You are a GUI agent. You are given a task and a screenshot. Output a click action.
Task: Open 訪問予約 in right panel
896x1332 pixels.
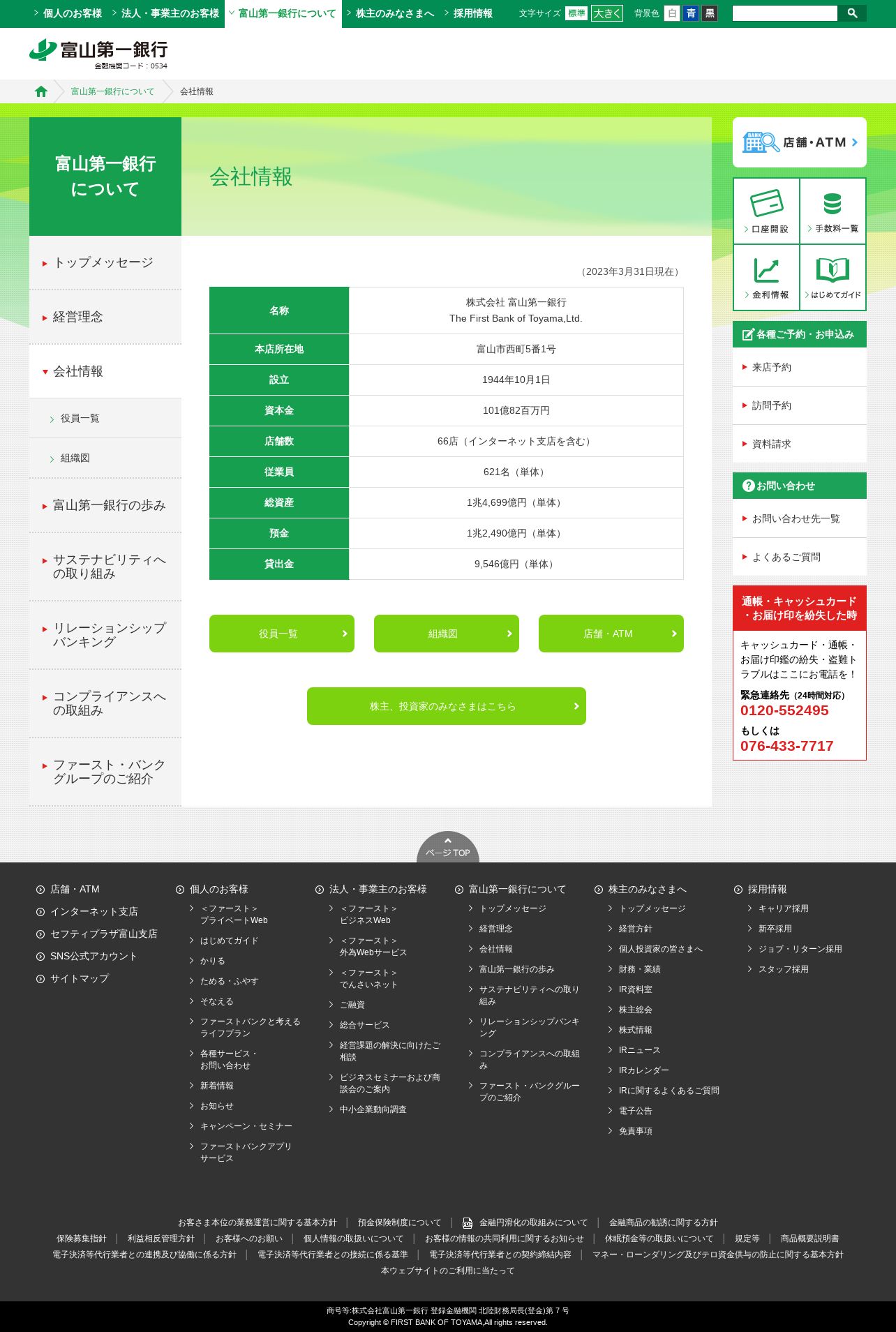tap(800, 405)
